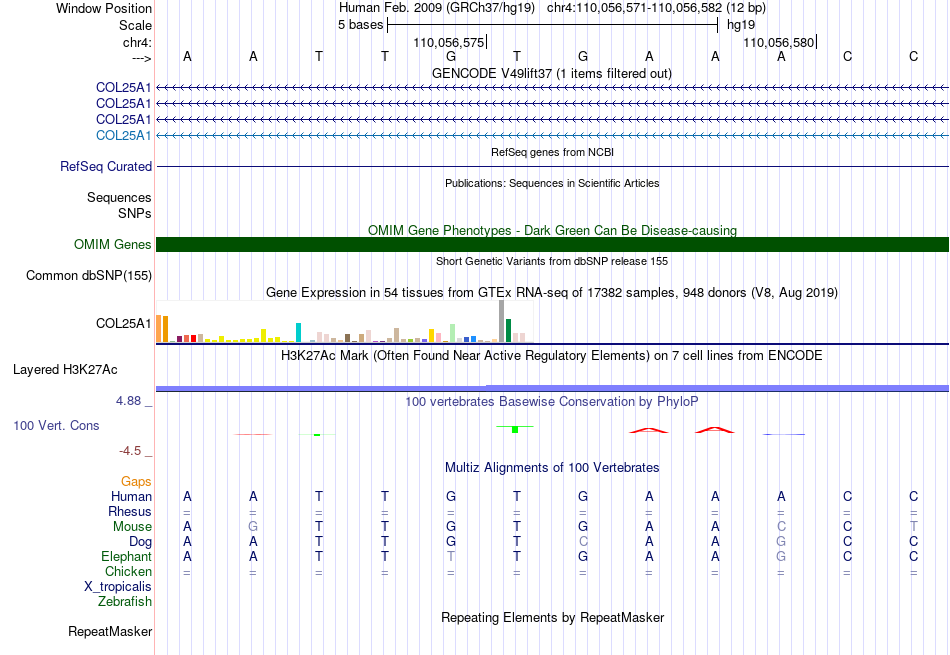
Task: Click the grayed G in Mouse row
Action: [x=253, y=527]
